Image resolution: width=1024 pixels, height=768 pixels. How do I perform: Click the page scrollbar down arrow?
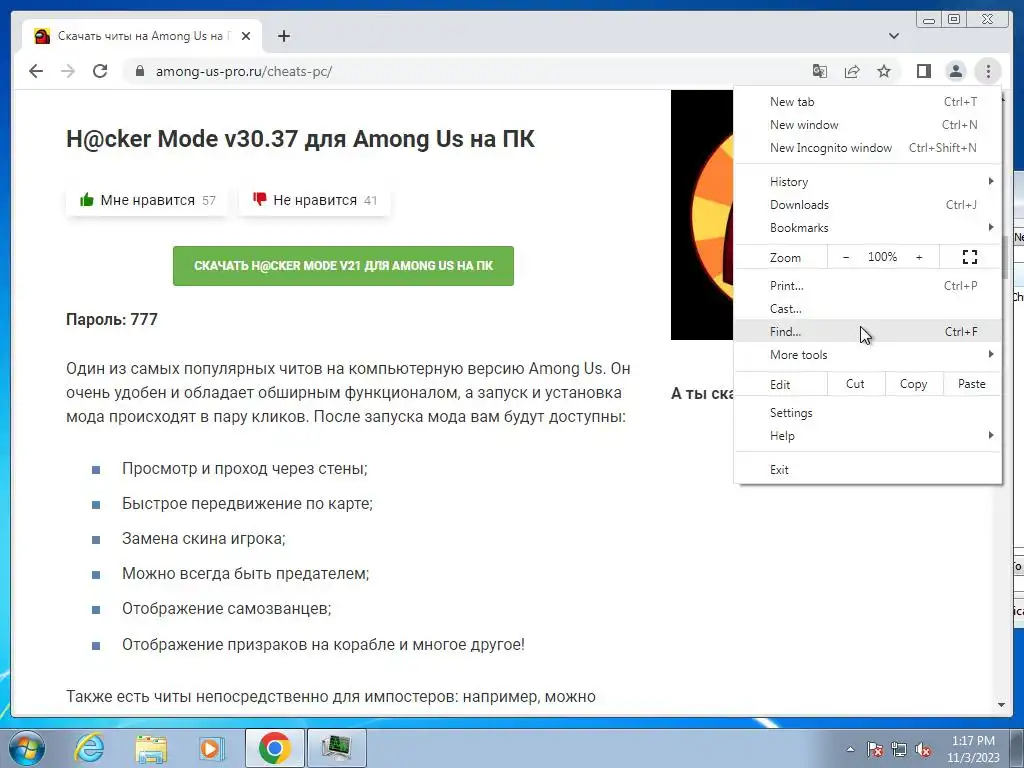tap(1001, 705)
